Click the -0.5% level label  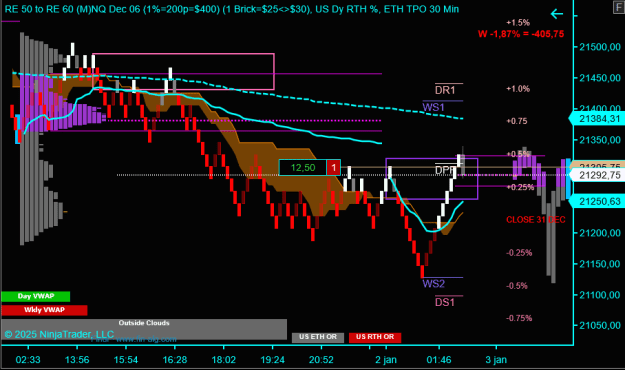click(x=517, y=286)
